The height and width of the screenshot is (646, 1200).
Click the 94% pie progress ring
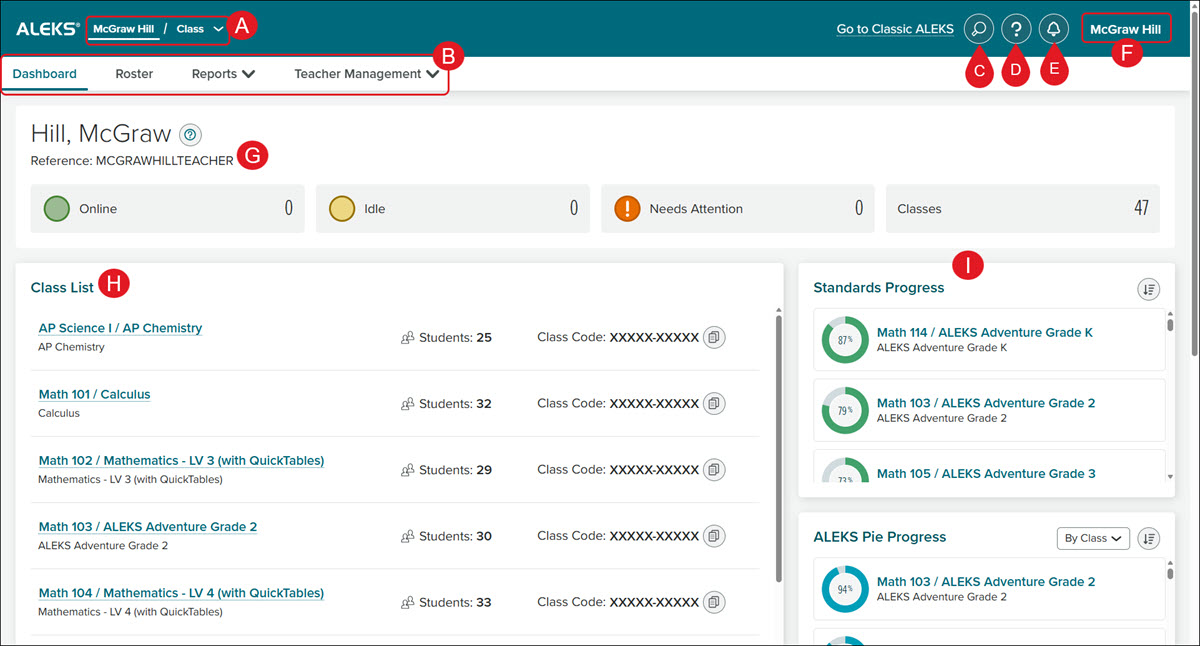point(845,589)
